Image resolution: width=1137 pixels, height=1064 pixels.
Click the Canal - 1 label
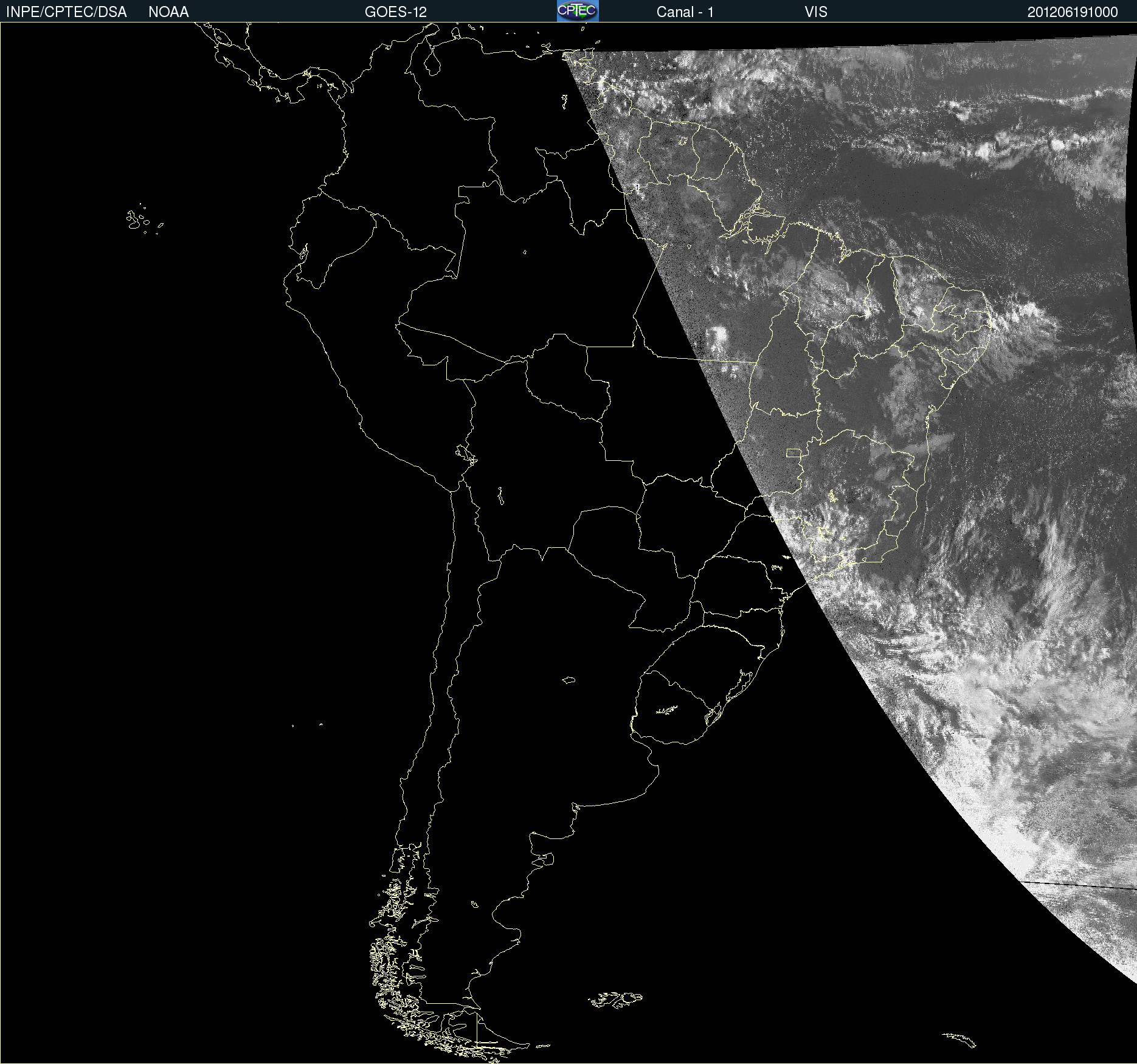point(685,12)
